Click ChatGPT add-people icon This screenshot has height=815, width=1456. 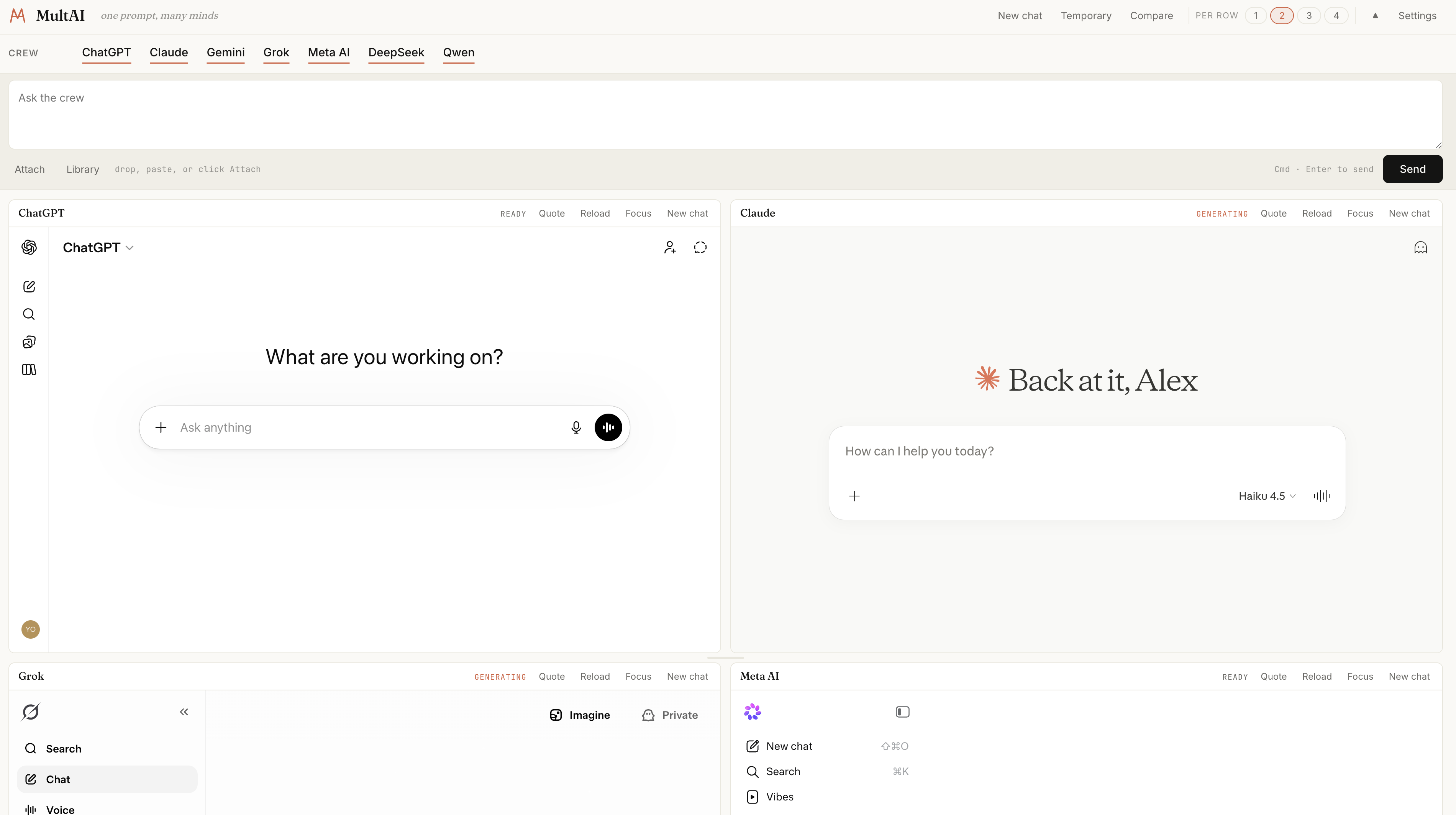pos(670,247)
